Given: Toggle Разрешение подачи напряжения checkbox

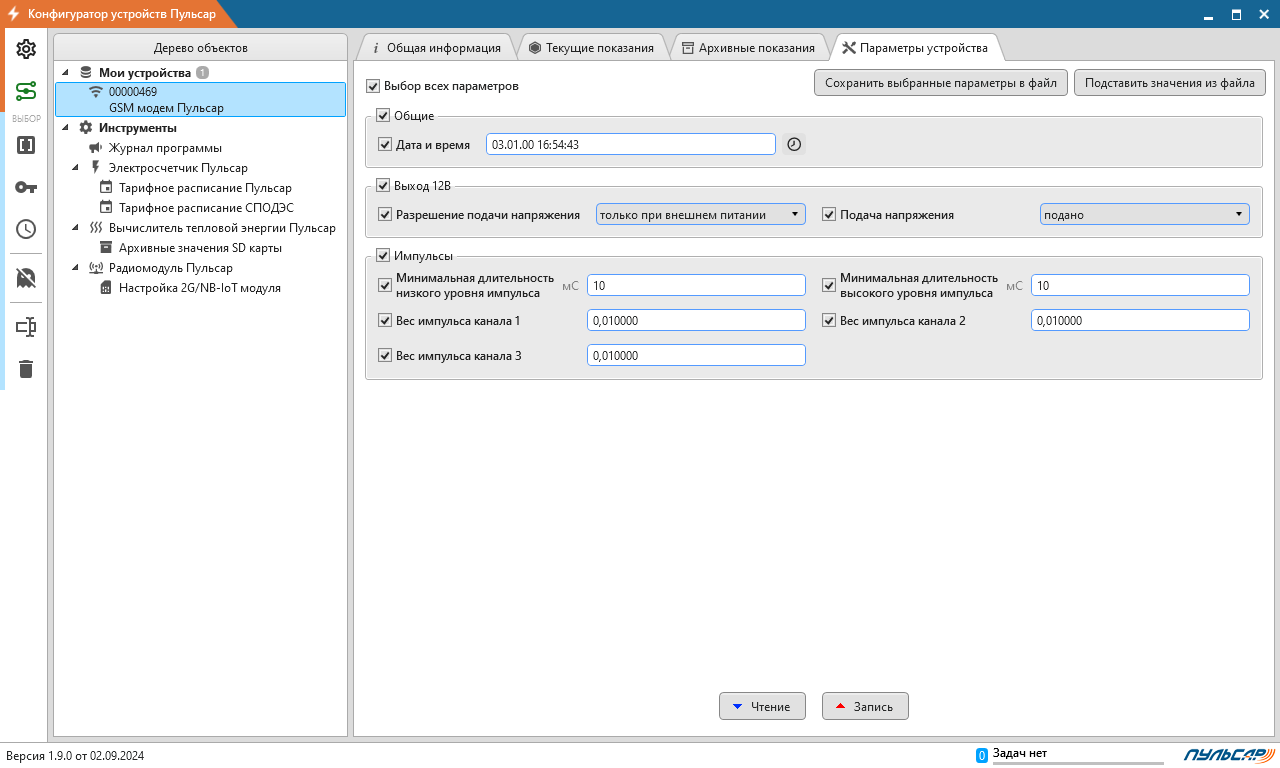Looking at the screenshot, I should (385, 214).
